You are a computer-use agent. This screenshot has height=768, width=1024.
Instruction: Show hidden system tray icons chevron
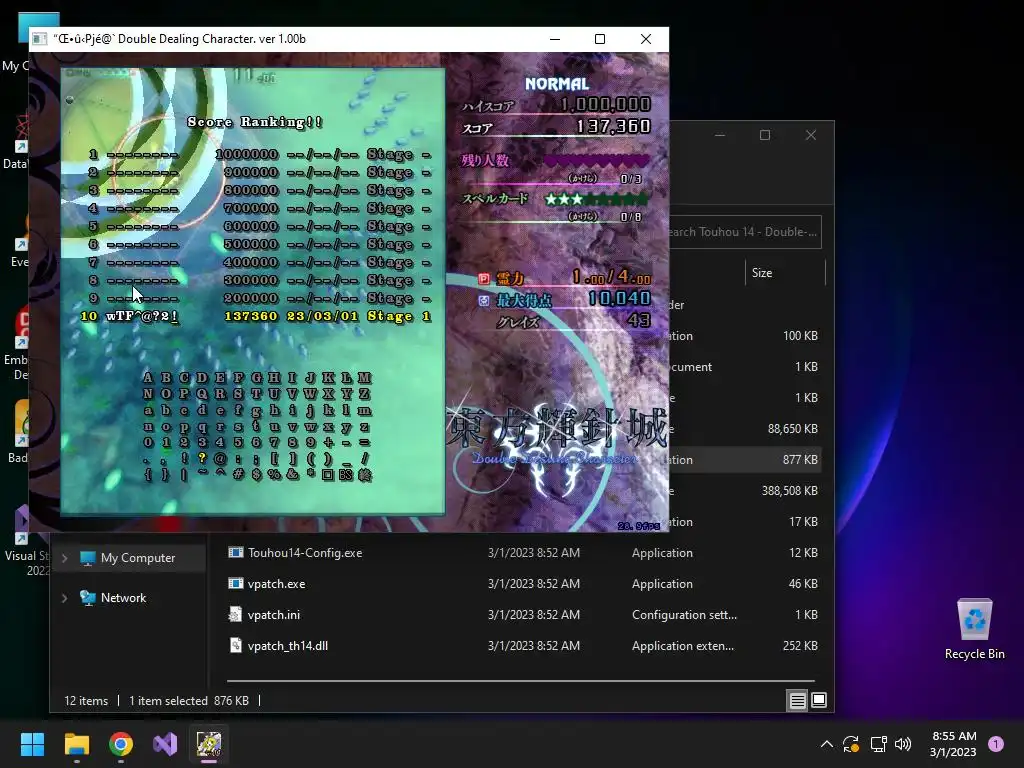826,744
